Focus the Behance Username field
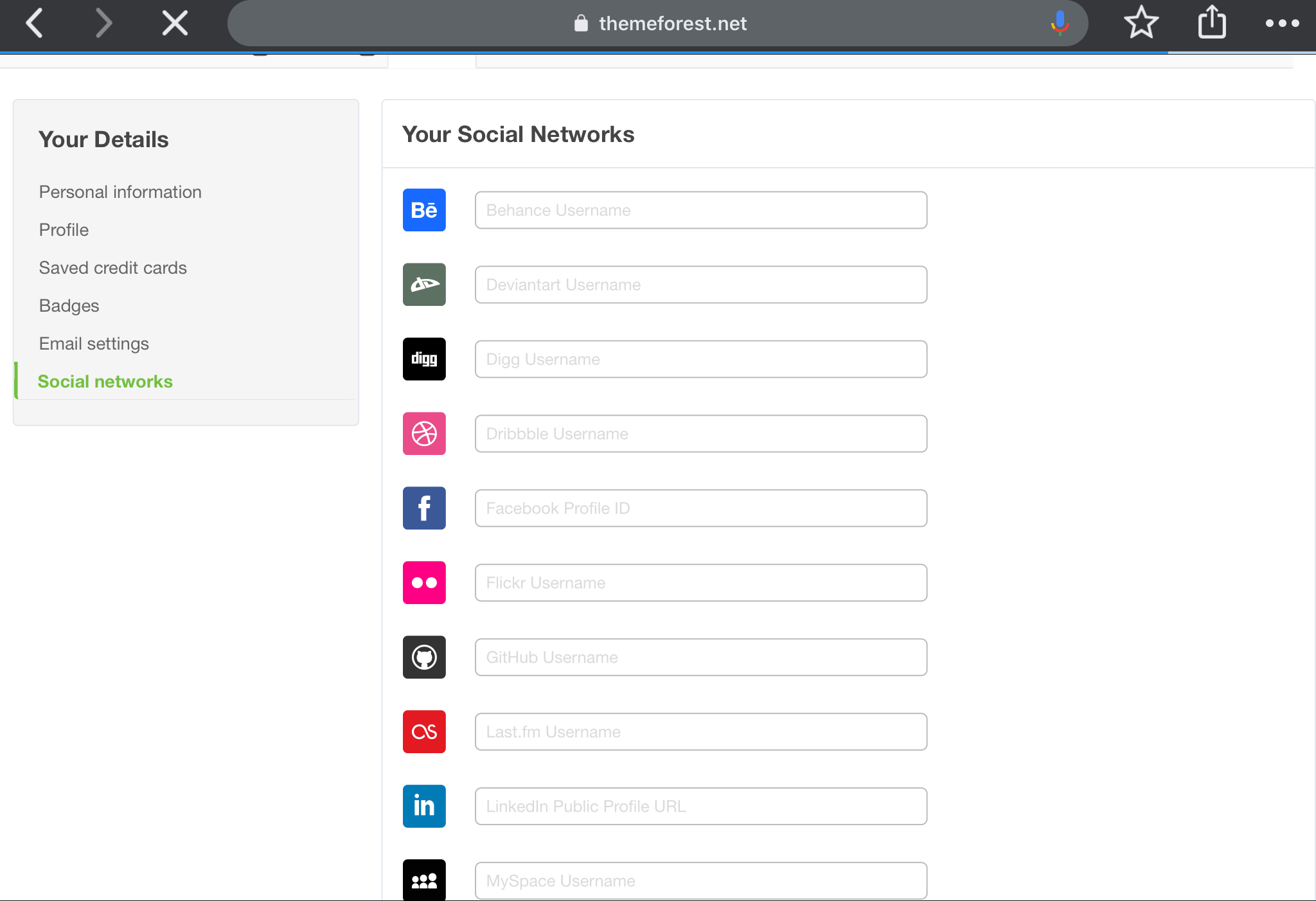Screen dimensions: 1316x901 click(x=701, y=210)
